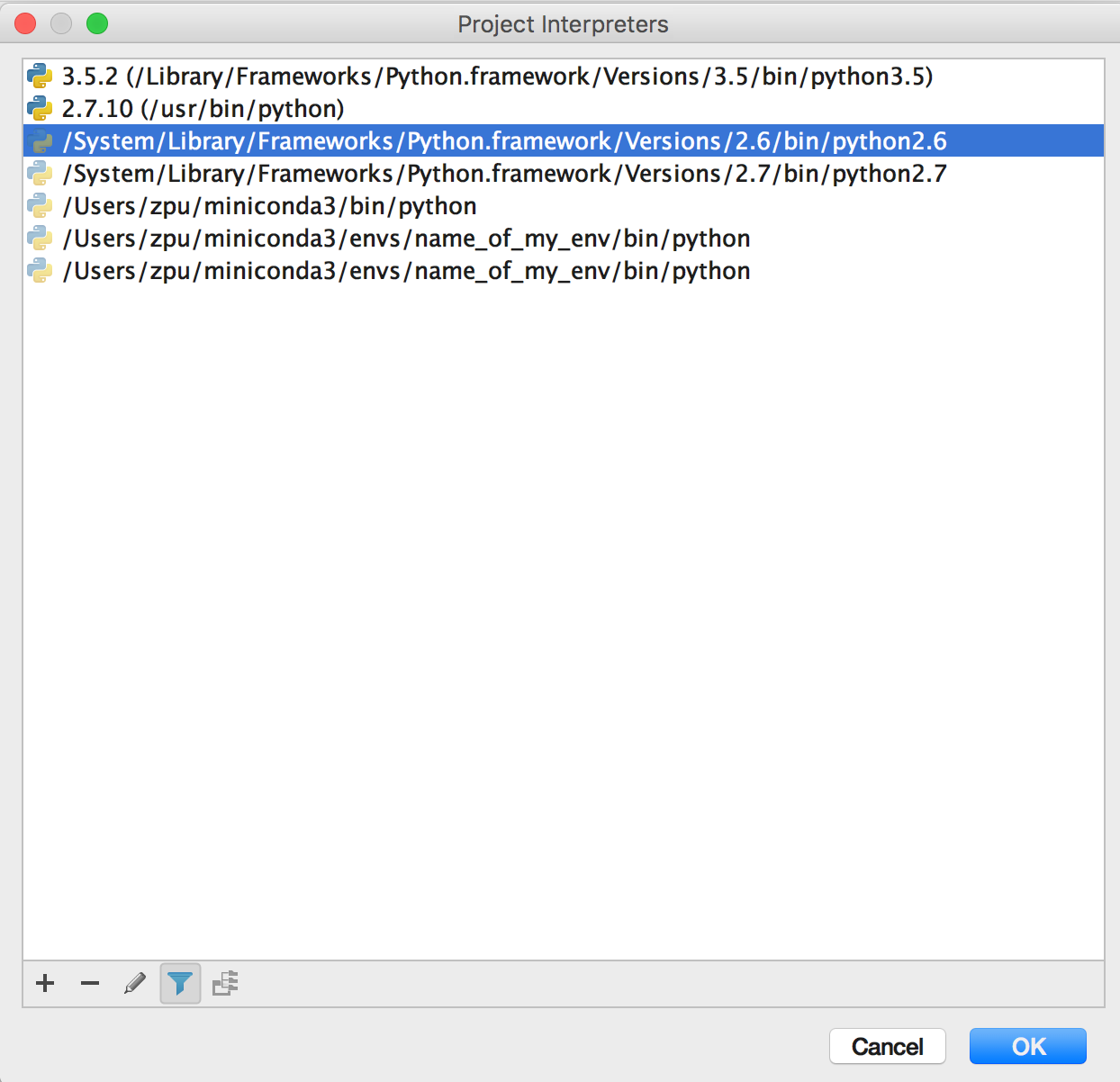The height and width of the screenshot is (1082, 1120).
Task: Click the Python icon beside 3.5.2
Action: [x=40, y=76]
